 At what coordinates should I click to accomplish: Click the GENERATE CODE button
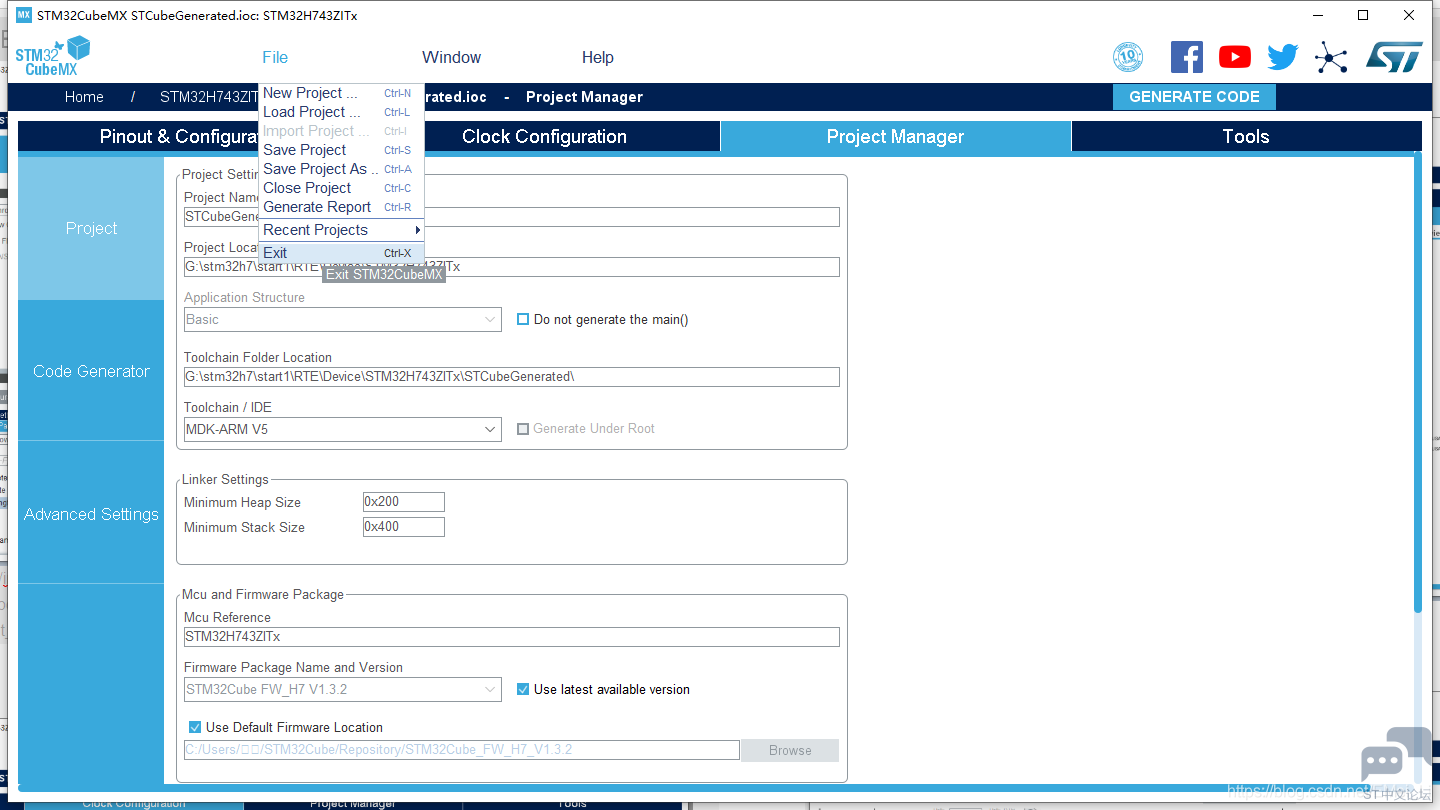click(x=1194, y=97)
